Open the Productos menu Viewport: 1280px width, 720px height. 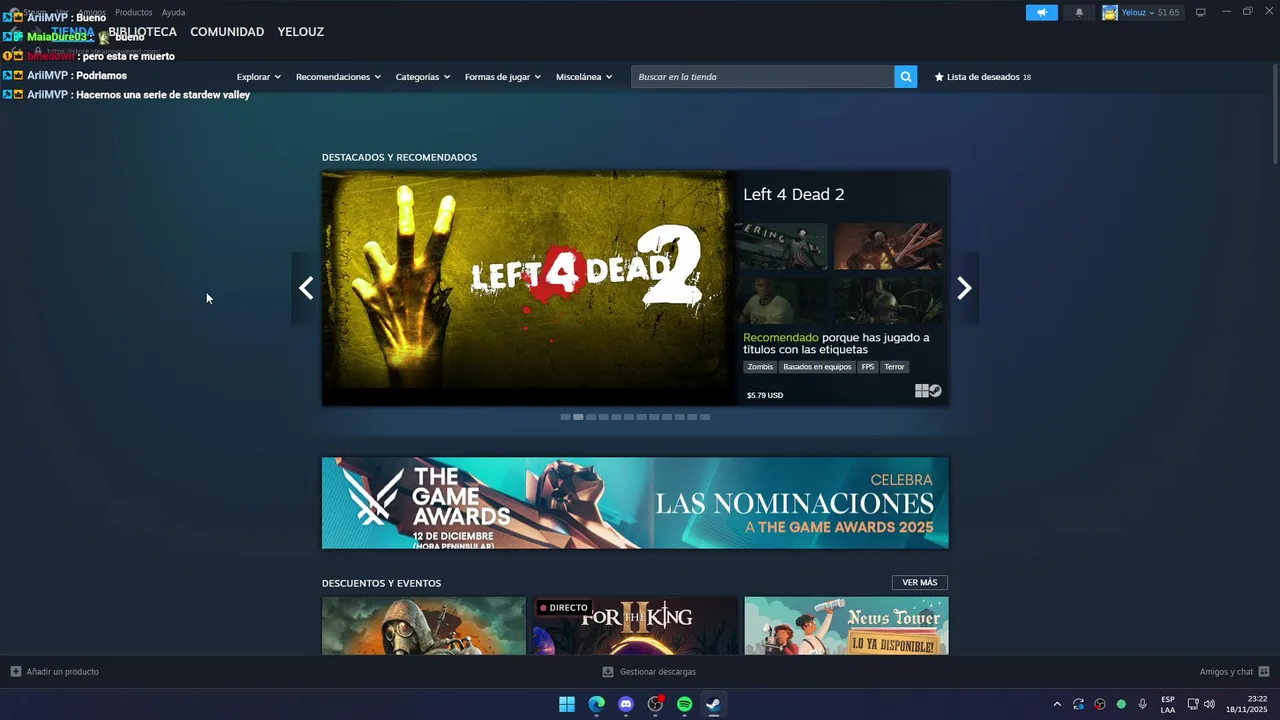[x=134, y=12]
